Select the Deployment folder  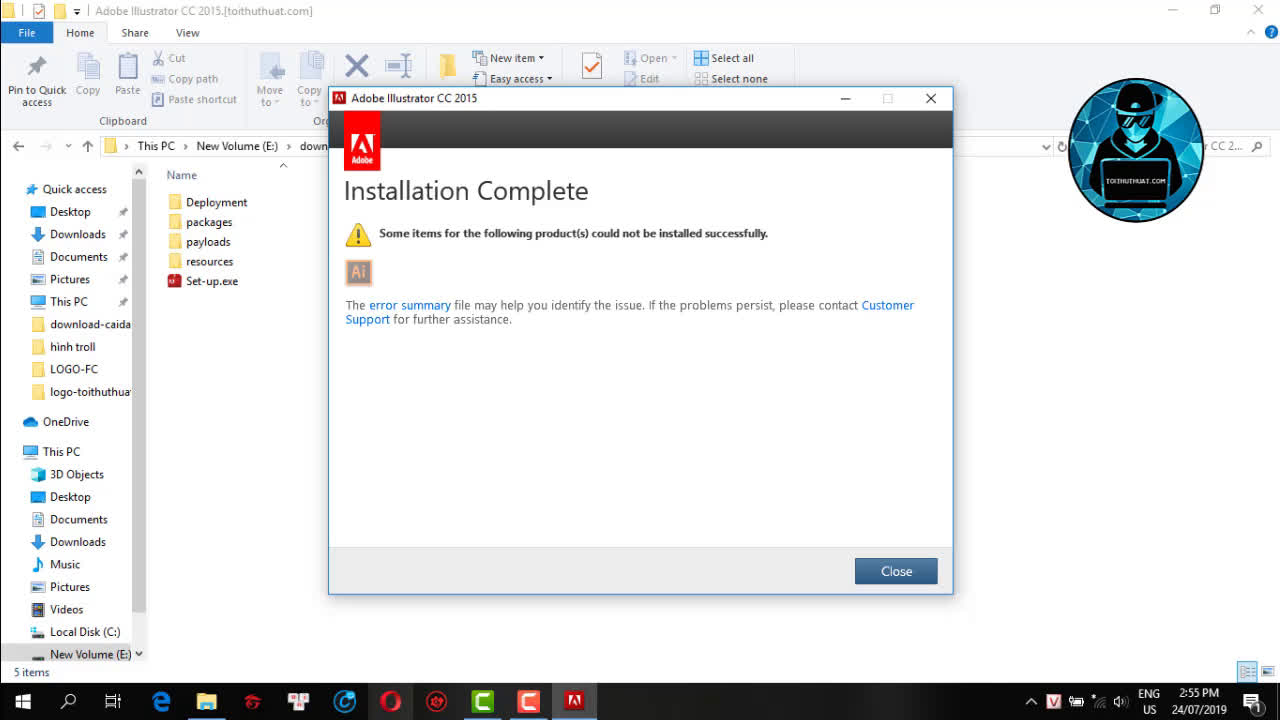(208, 202)
